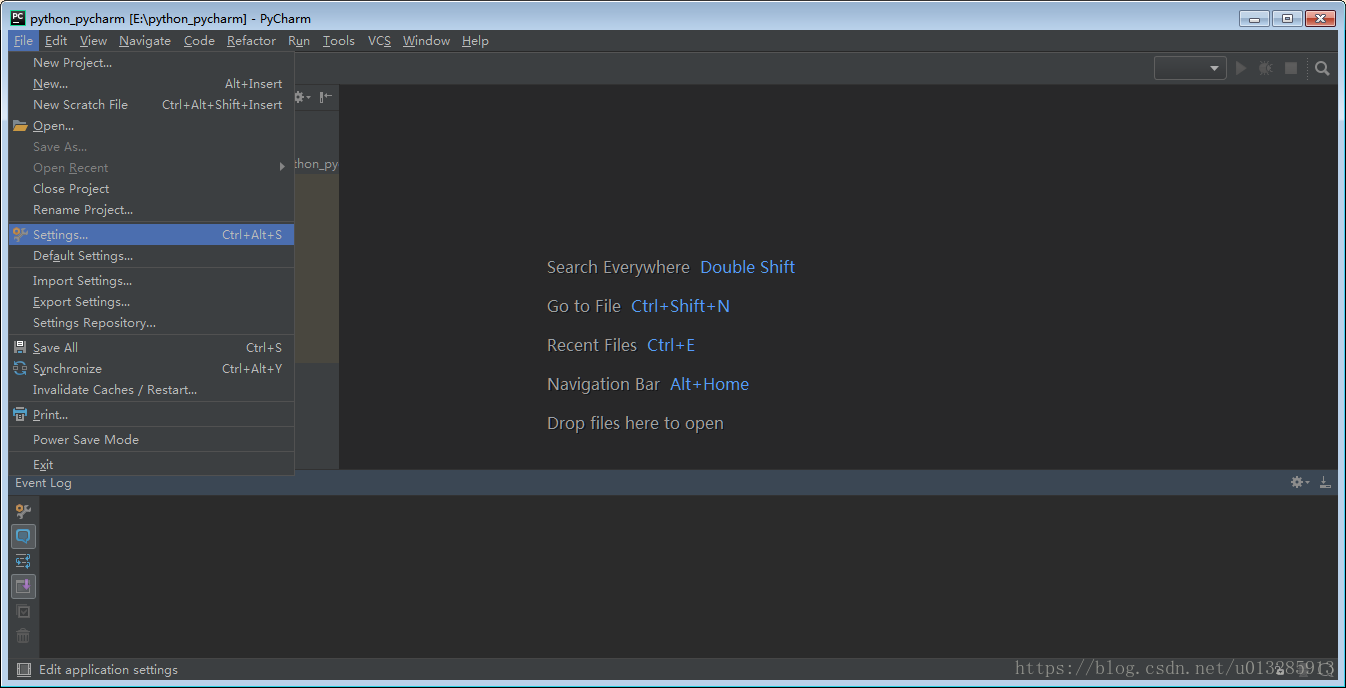This screenshot has width=1346, height=688.
Task: Toggle tool window buttons in status bar
Action: 22,670
